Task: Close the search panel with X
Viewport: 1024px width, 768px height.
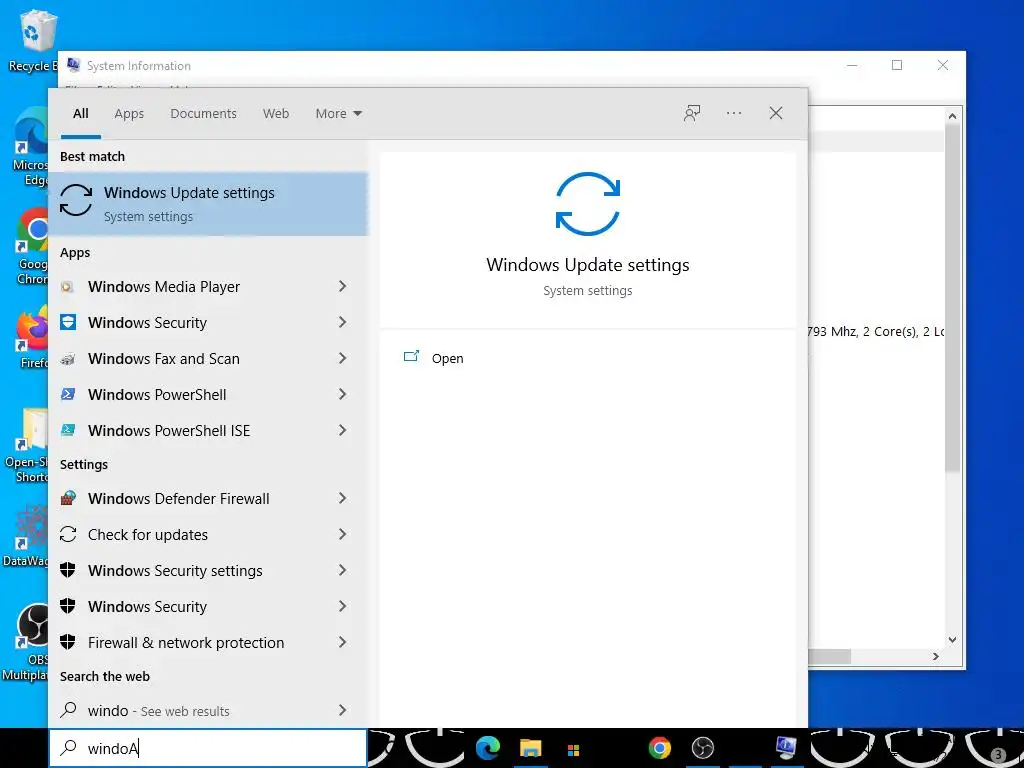Action: 776,113
